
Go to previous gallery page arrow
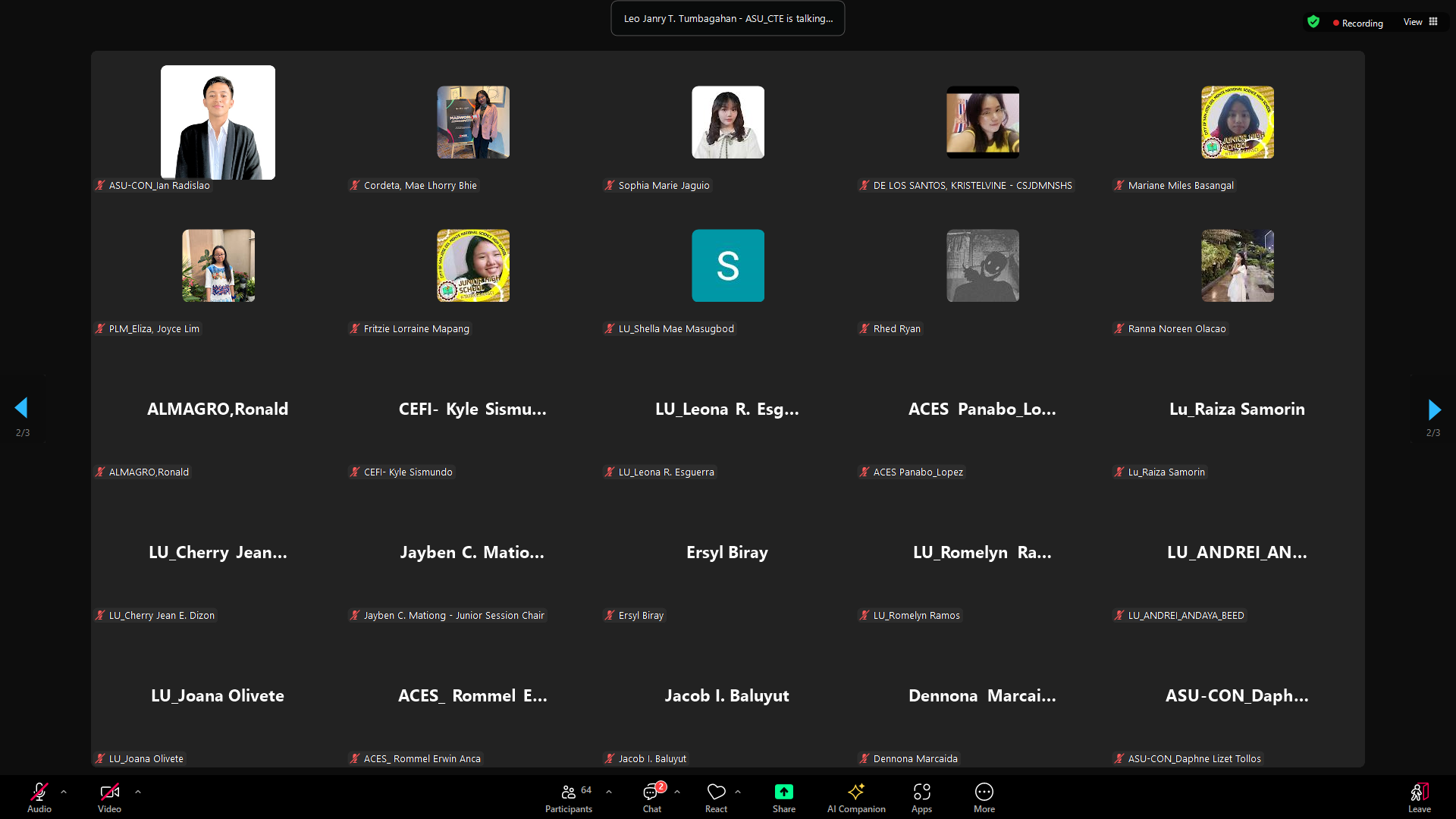click(22, 408)
